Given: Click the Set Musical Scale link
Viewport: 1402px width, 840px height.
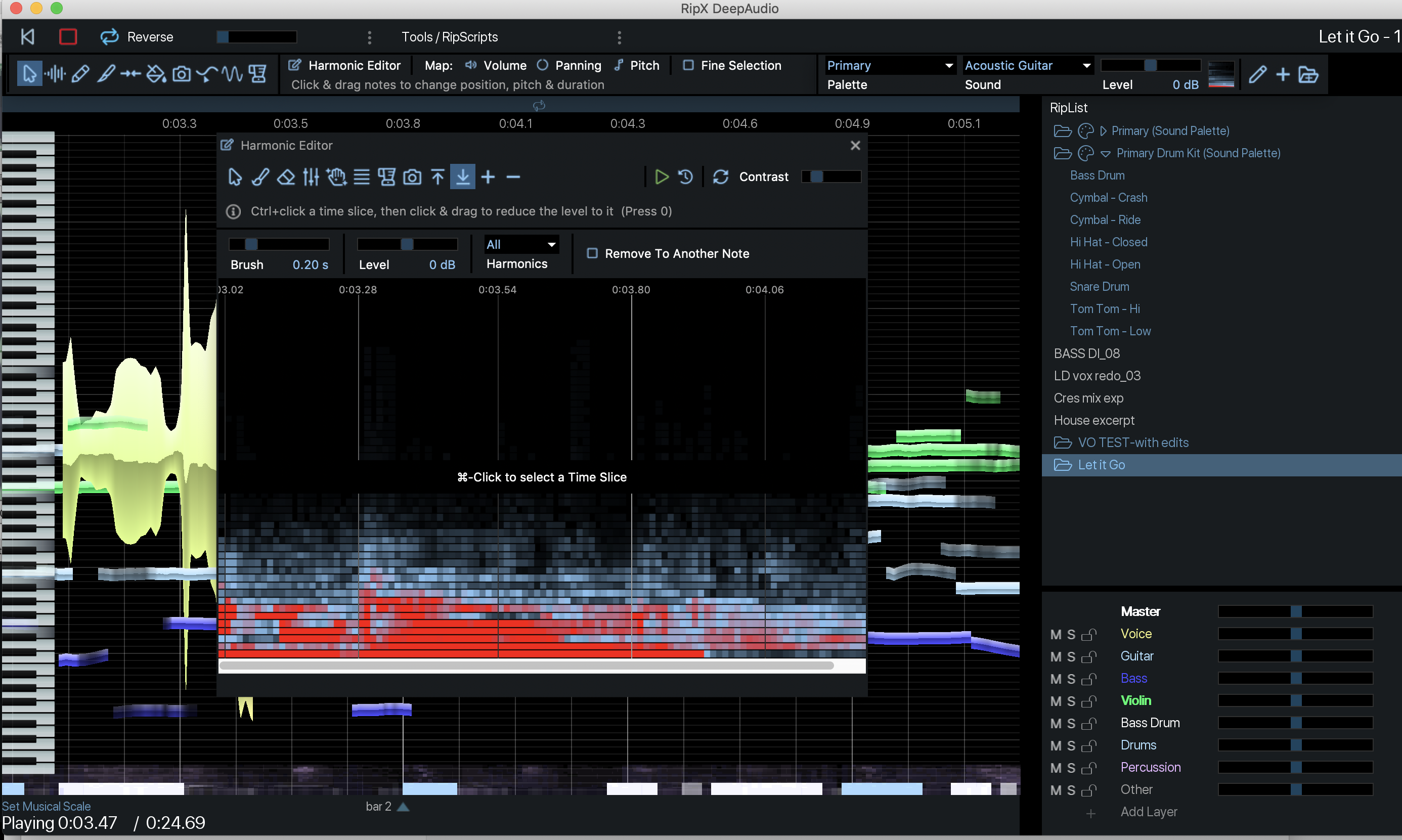Looking at the screenshot, I should click(x=47, y=806).
